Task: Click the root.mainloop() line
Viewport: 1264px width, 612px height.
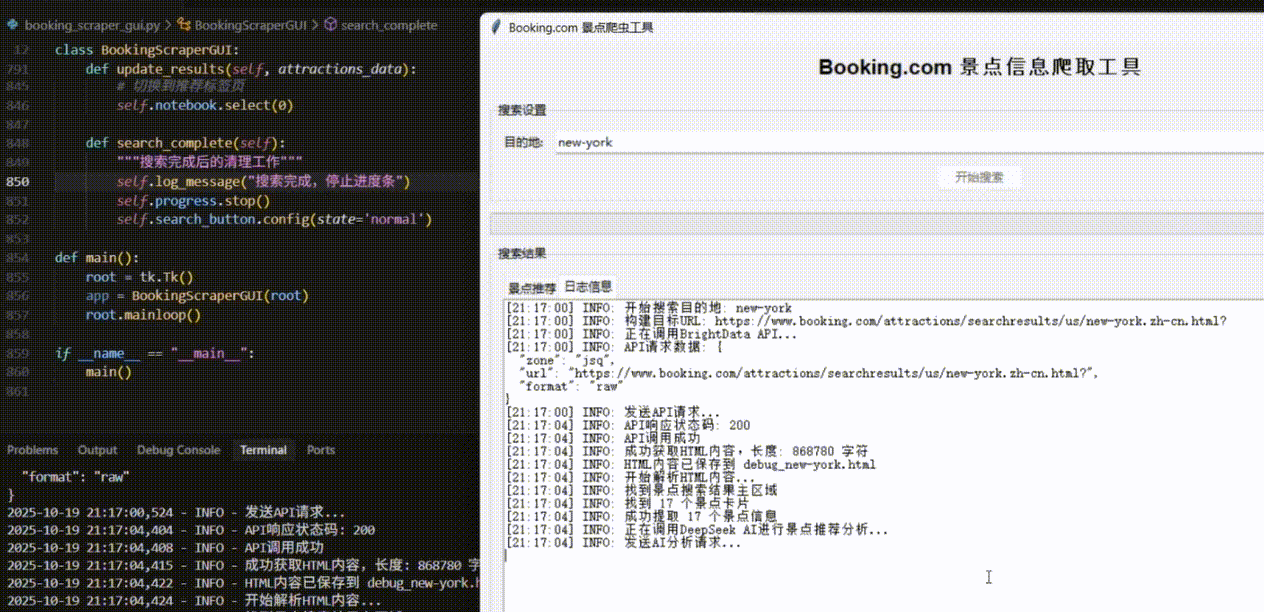Action: click(143, 314)
